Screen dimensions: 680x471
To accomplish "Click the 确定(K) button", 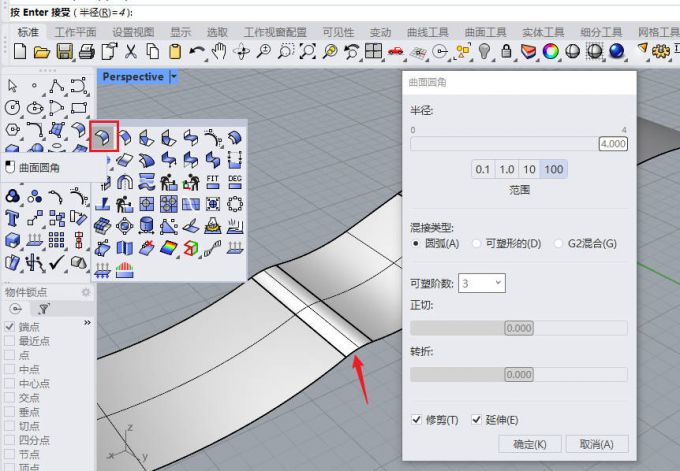I will coord(530,444).
